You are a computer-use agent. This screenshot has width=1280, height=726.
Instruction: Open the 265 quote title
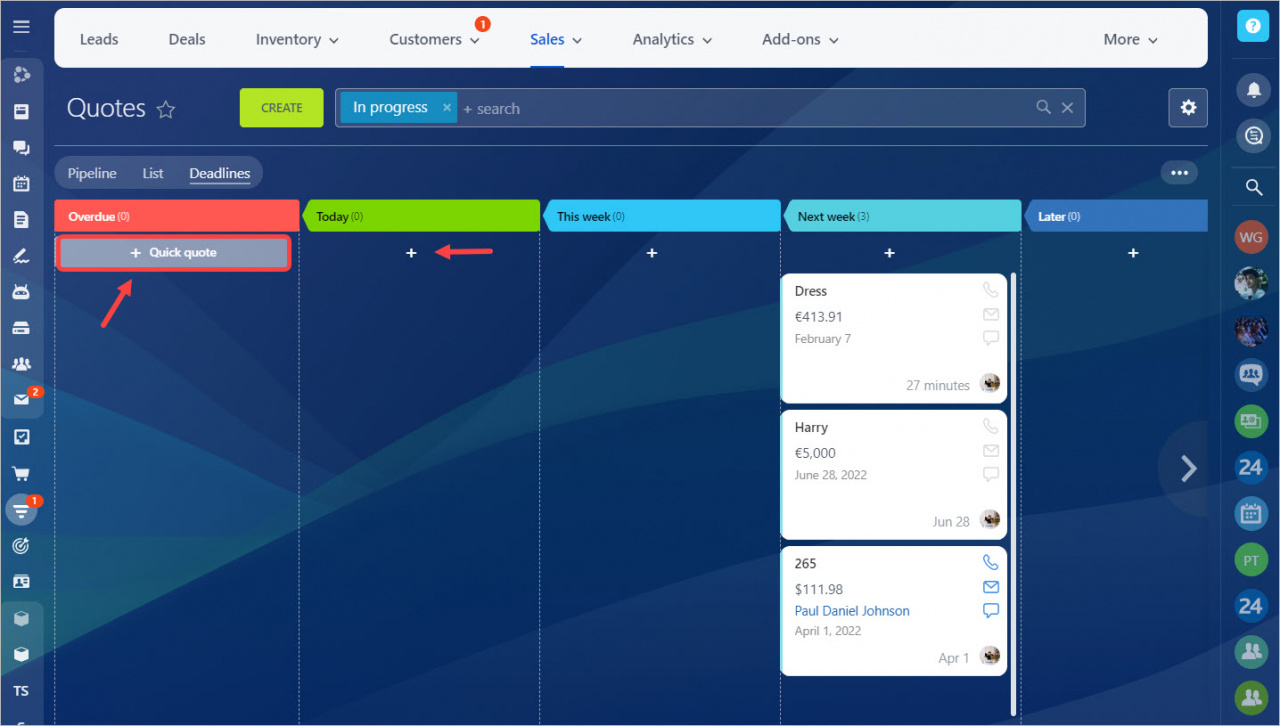(806, 563)
